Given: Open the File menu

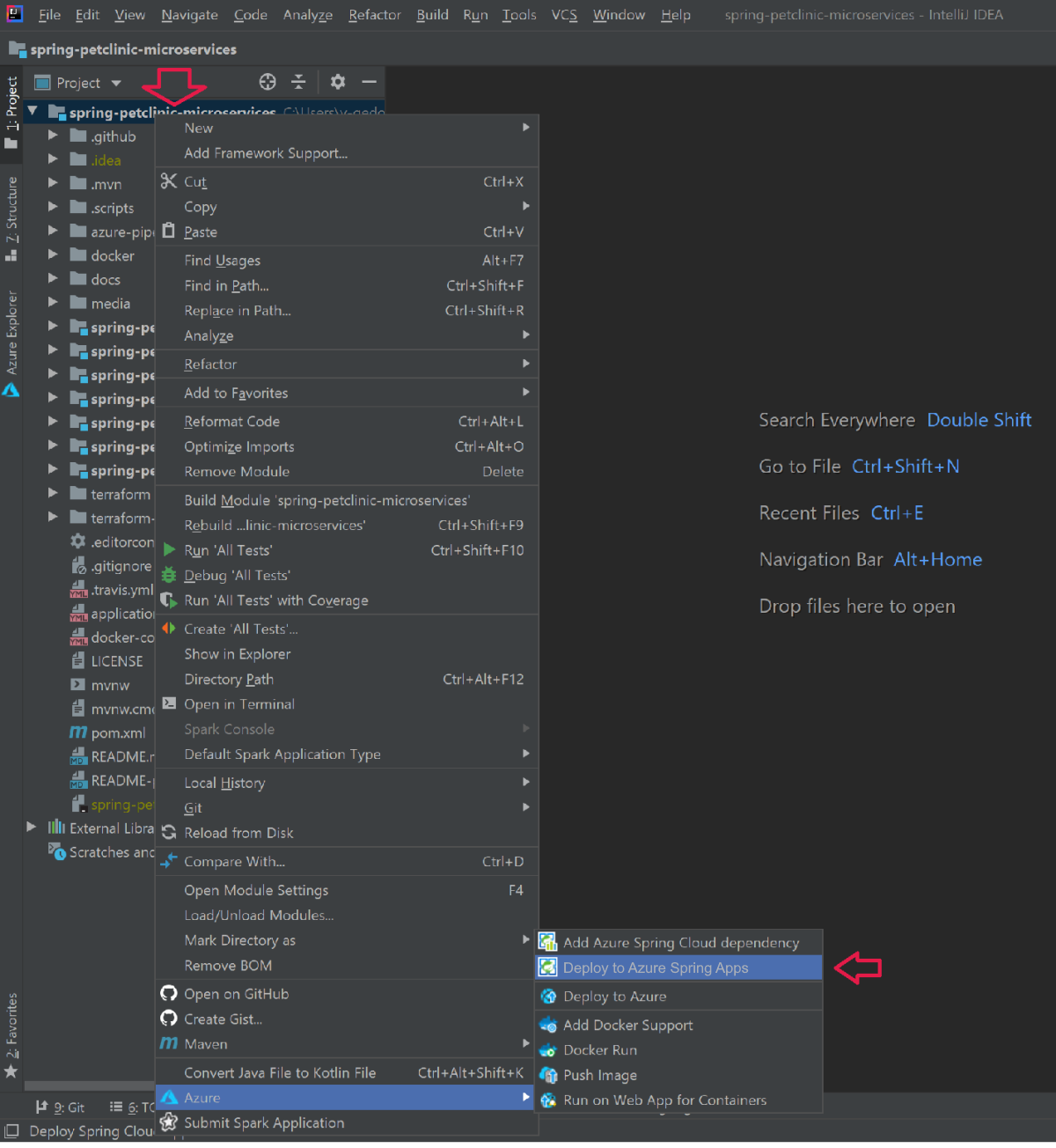Looking at the screenshot, I should point(49,15).
